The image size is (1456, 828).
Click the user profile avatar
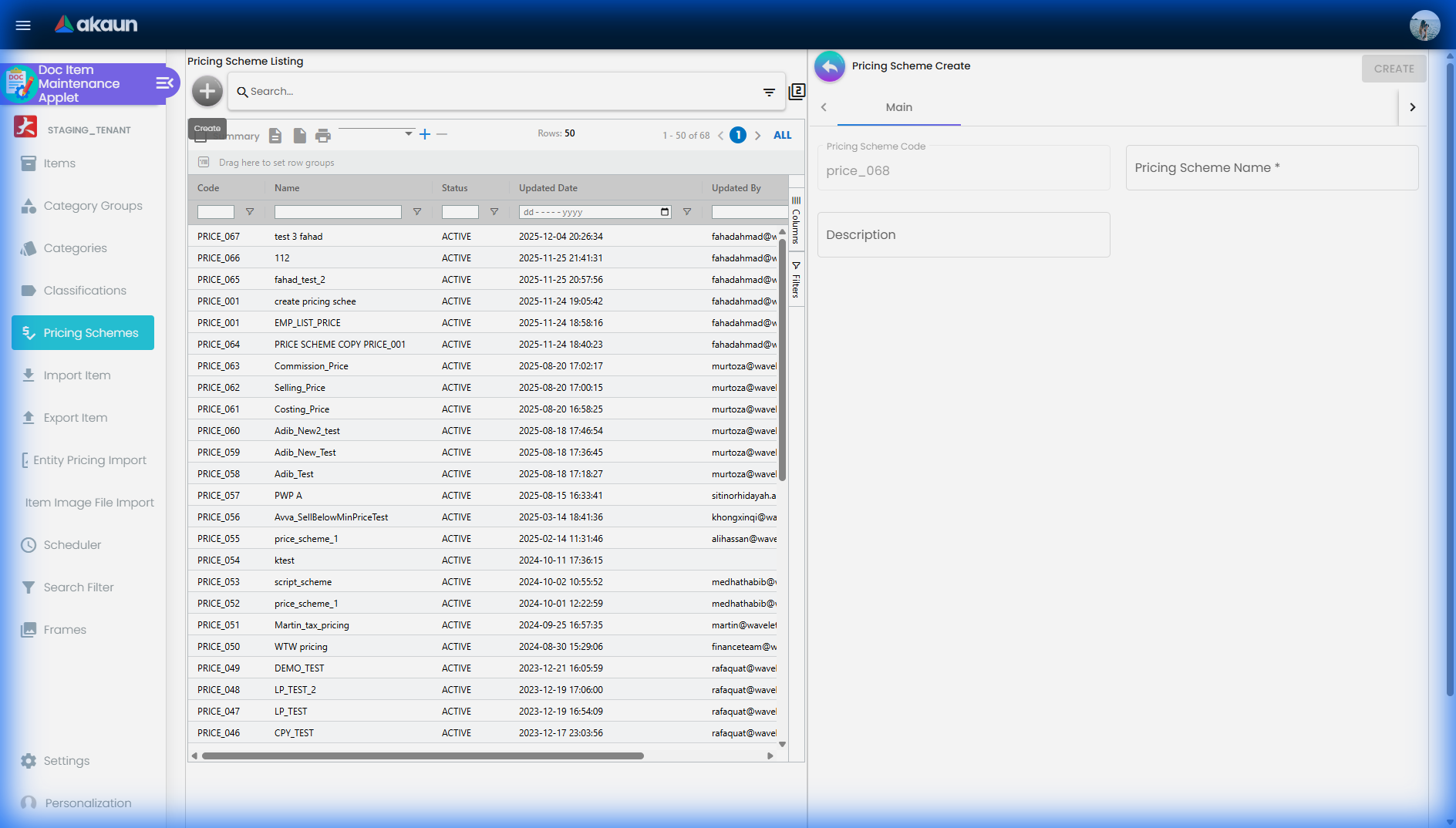tap(1424, 25)
